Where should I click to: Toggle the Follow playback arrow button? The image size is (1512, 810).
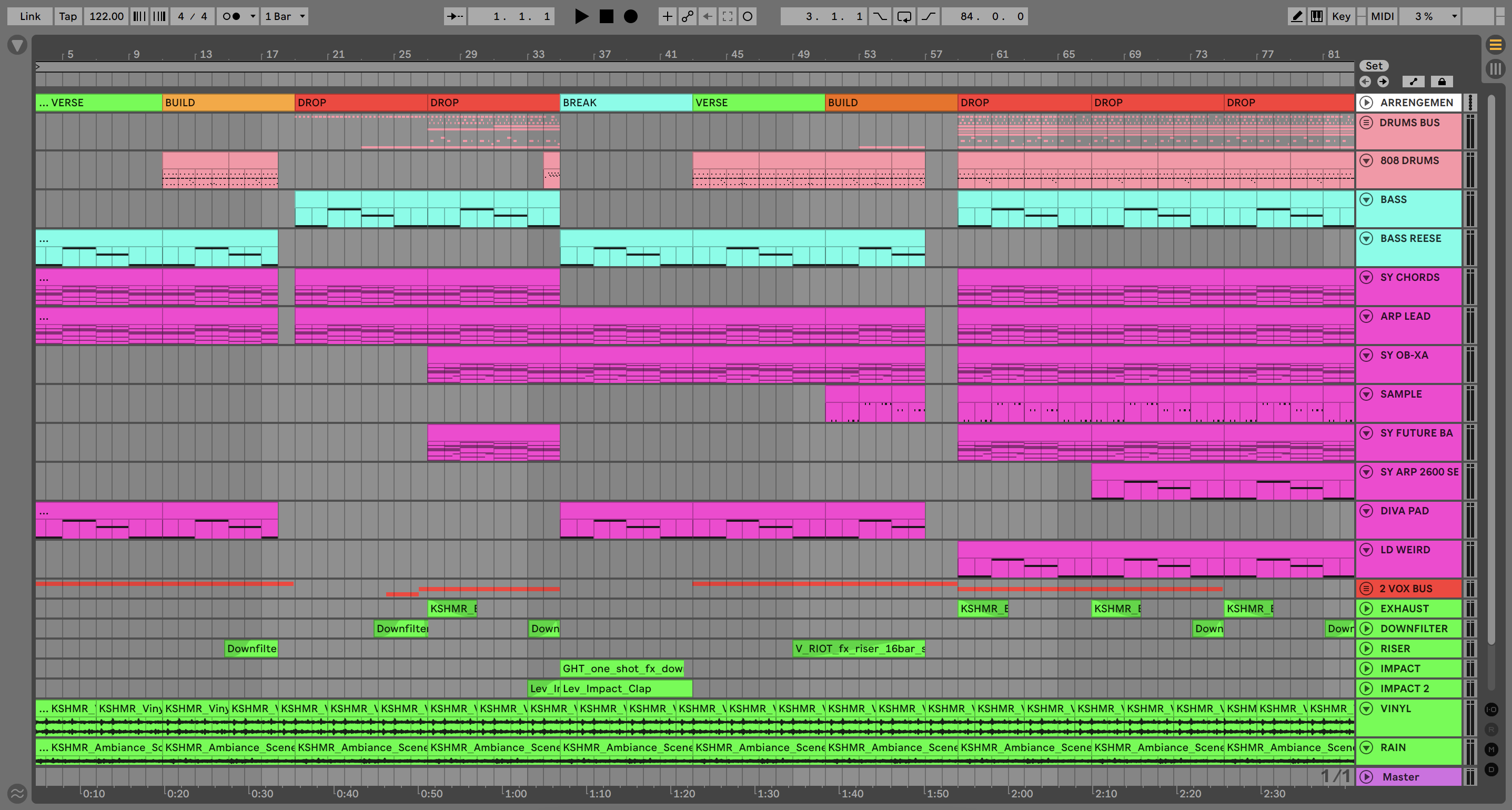455,16
